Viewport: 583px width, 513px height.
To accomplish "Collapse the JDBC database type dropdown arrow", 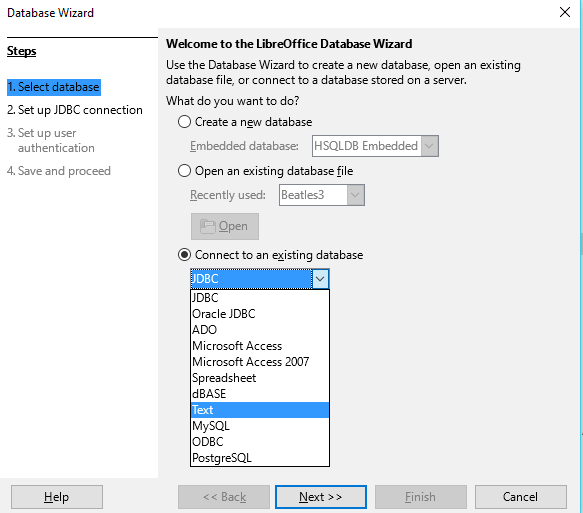I will tap(320, 279).
